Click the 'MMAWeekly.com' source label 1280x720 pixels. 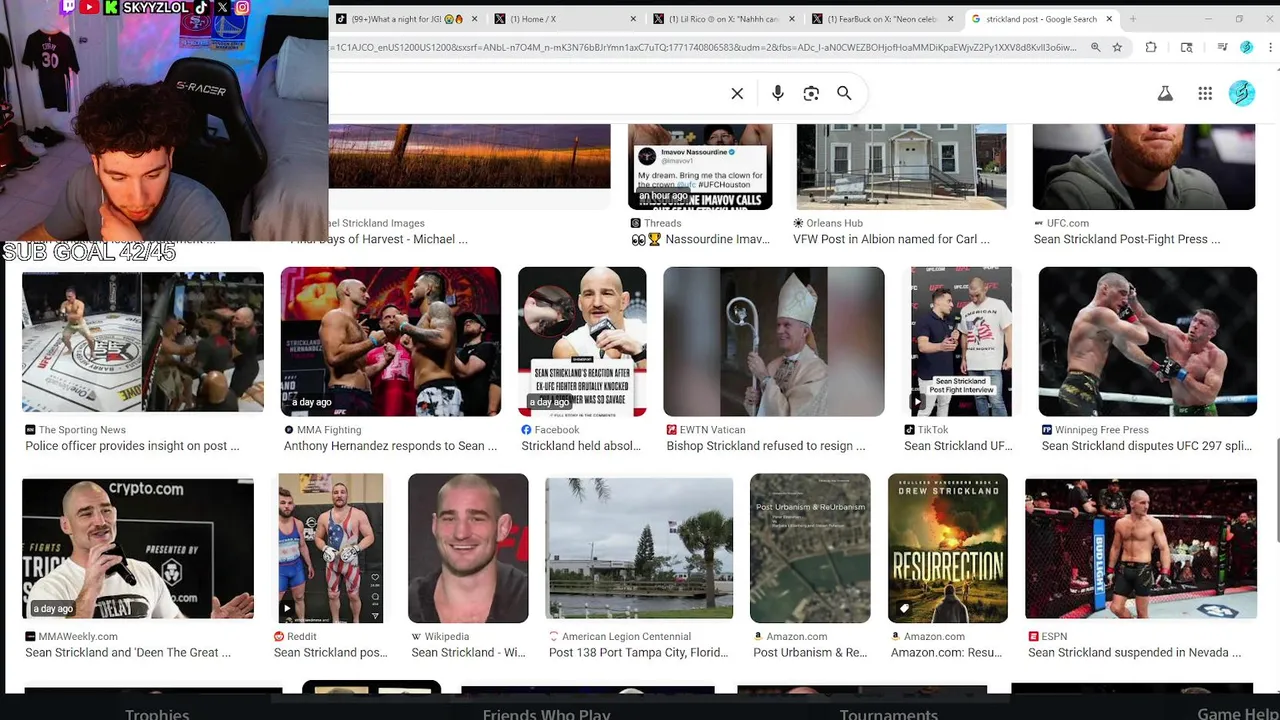coord(78,636)
